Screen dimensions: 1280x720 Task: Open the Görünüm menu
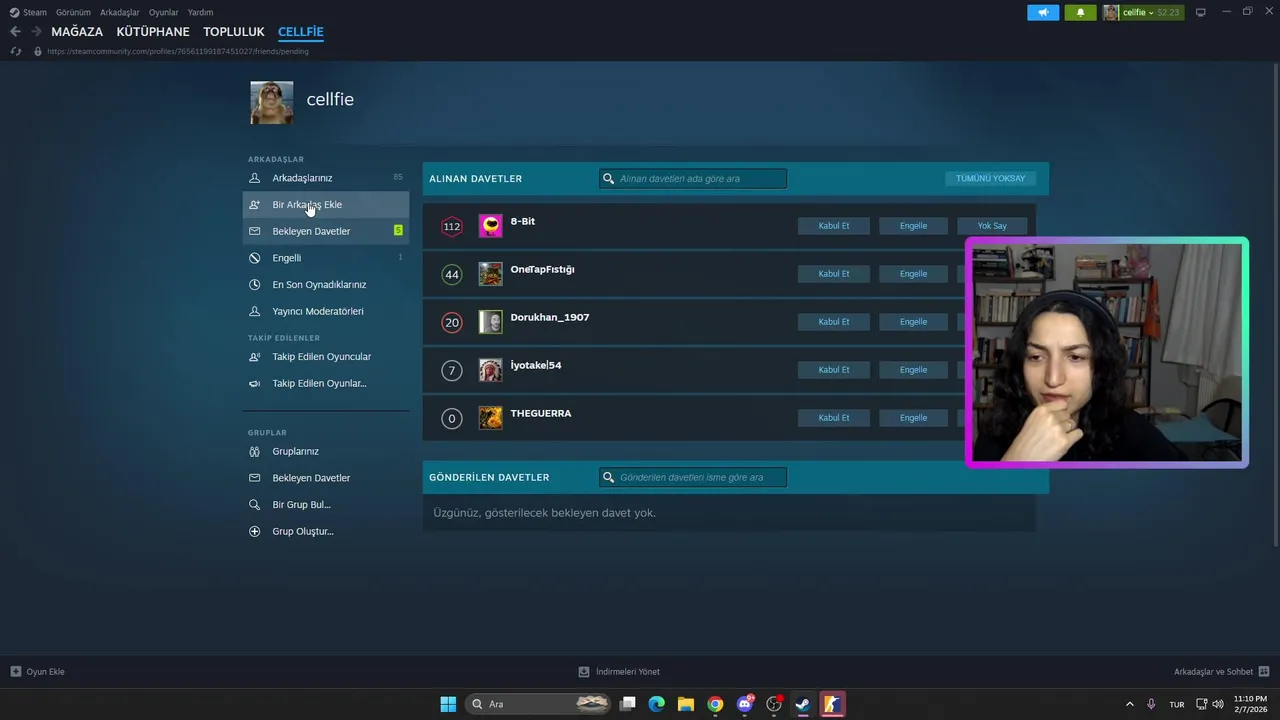tap(73, 12)
